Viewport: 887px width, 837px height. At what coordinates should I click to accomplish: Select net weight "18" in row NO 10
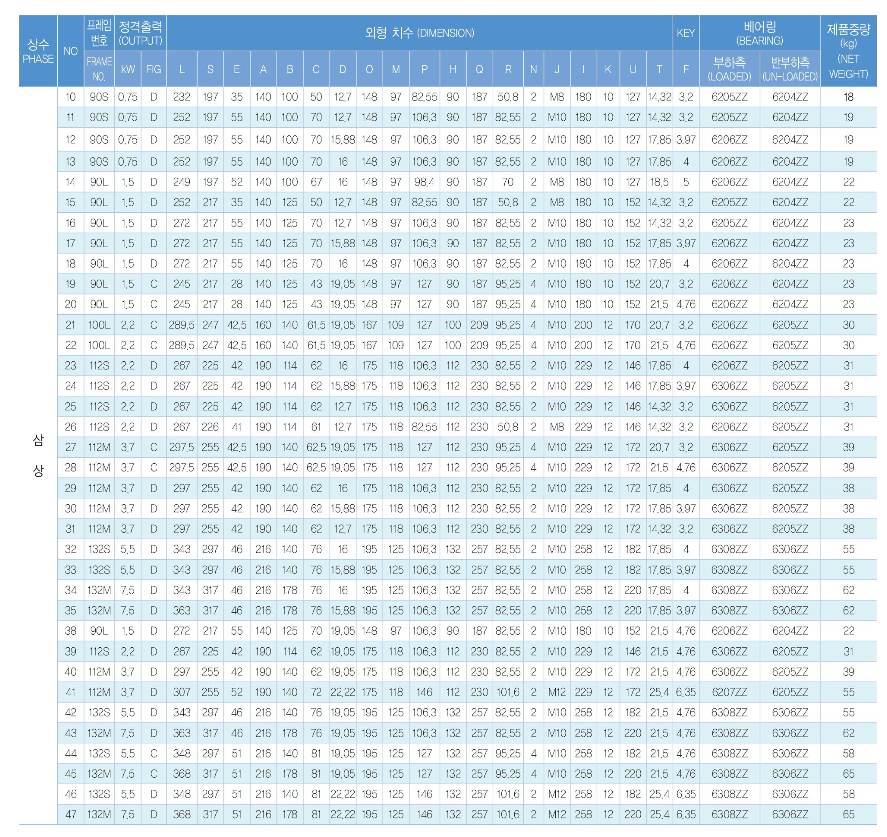[849, 97]
